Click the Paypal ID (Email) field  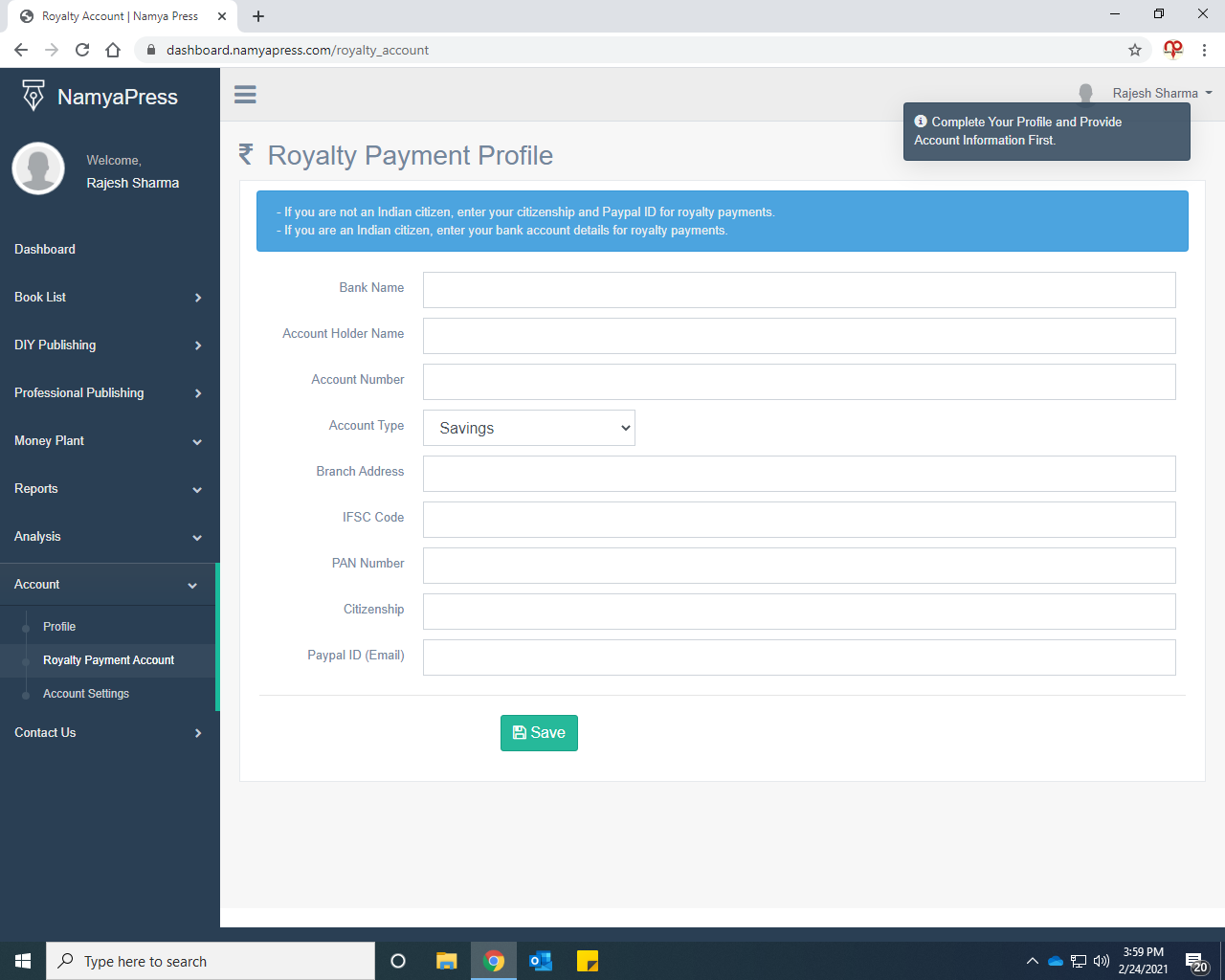[x=799, y=657]
